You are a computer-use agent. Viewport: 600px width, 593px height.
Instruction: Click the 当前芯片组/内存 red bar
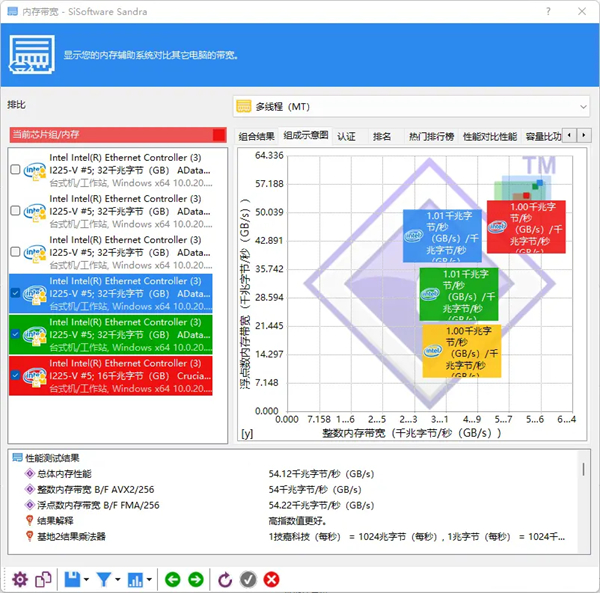[x=118, y=135]
